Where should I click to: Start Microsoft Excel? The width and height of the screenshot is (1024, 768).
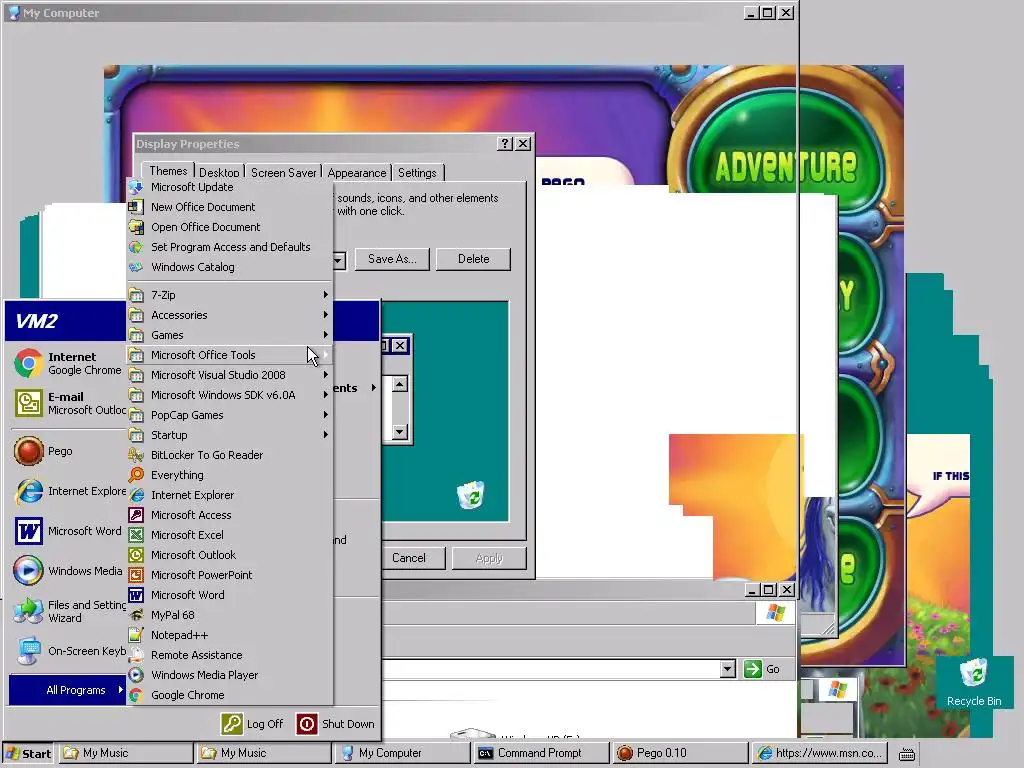point(230,535)
